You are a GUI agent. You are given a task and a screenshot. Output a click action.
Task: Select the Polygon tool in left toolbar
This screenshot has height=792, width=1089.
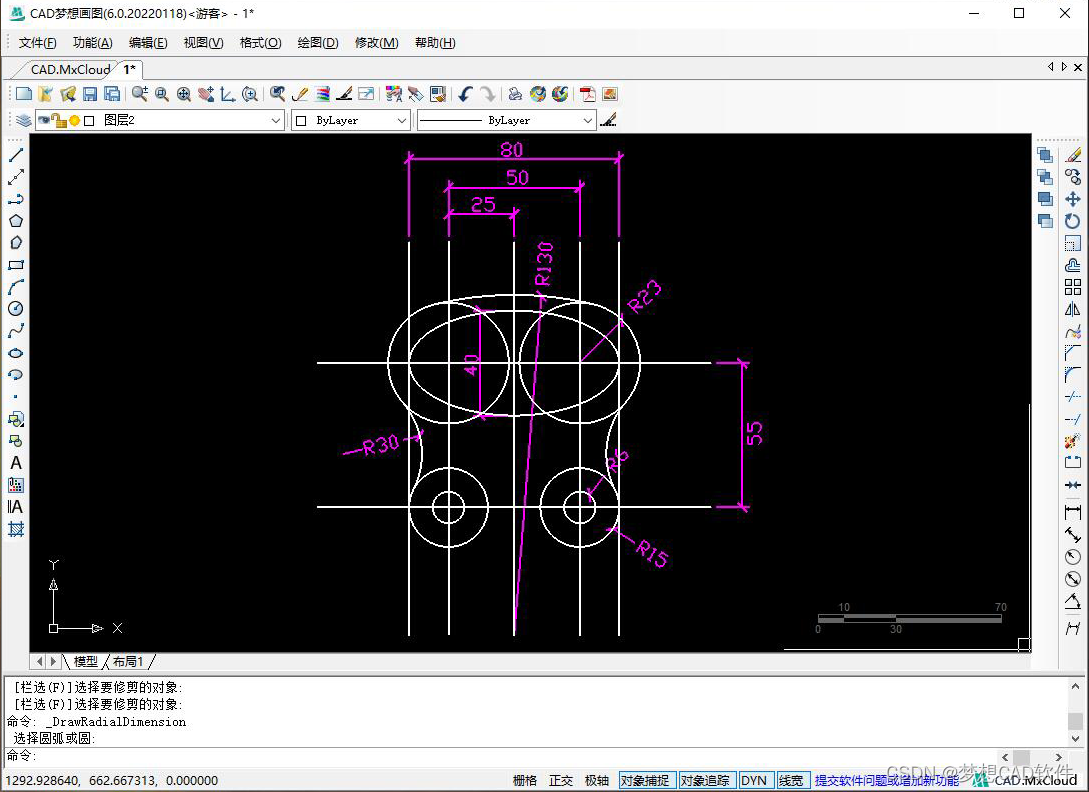pos(16,221)
